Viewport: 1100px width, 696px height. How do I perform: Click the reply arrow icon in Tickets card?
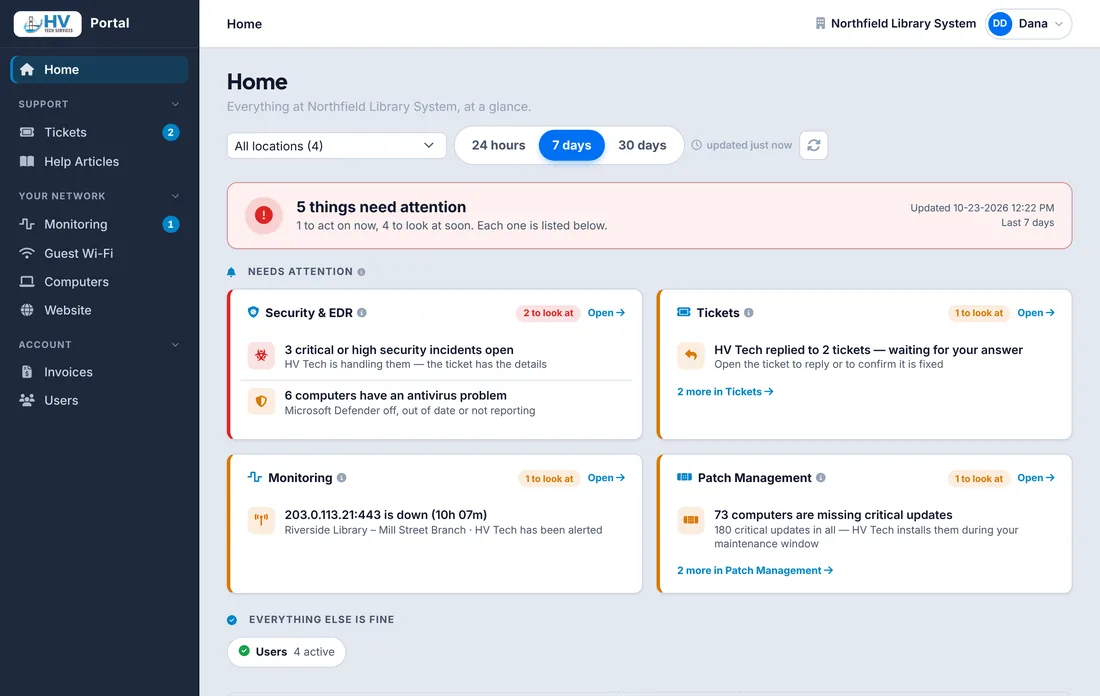(690, 356)
